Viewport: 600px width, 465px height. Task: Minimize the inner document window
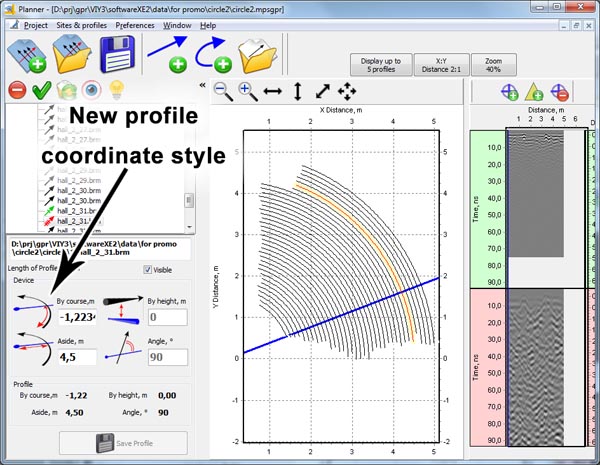(x=564, y=26)
